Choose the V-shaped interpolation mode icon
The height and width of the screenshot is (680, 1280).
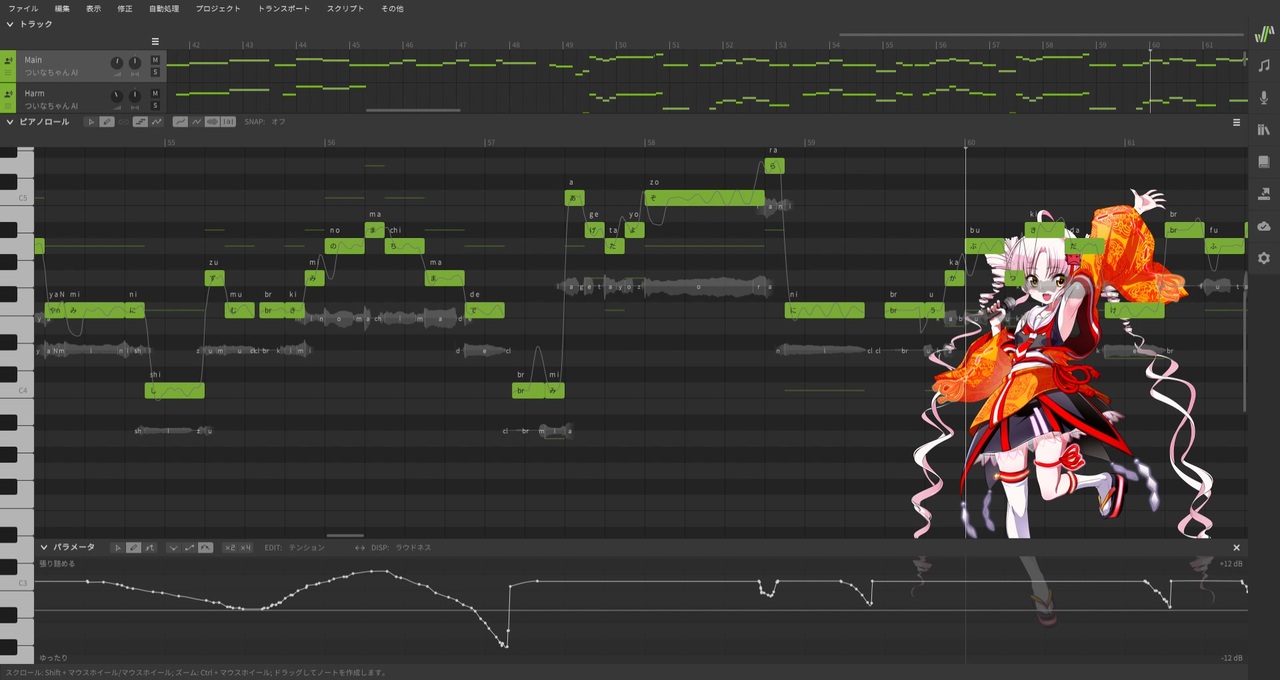point(173,548)
